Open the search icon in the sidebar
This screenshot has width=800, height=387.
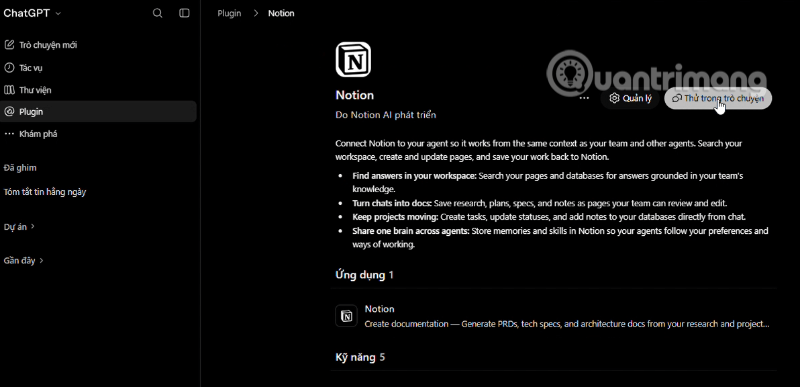158,13
